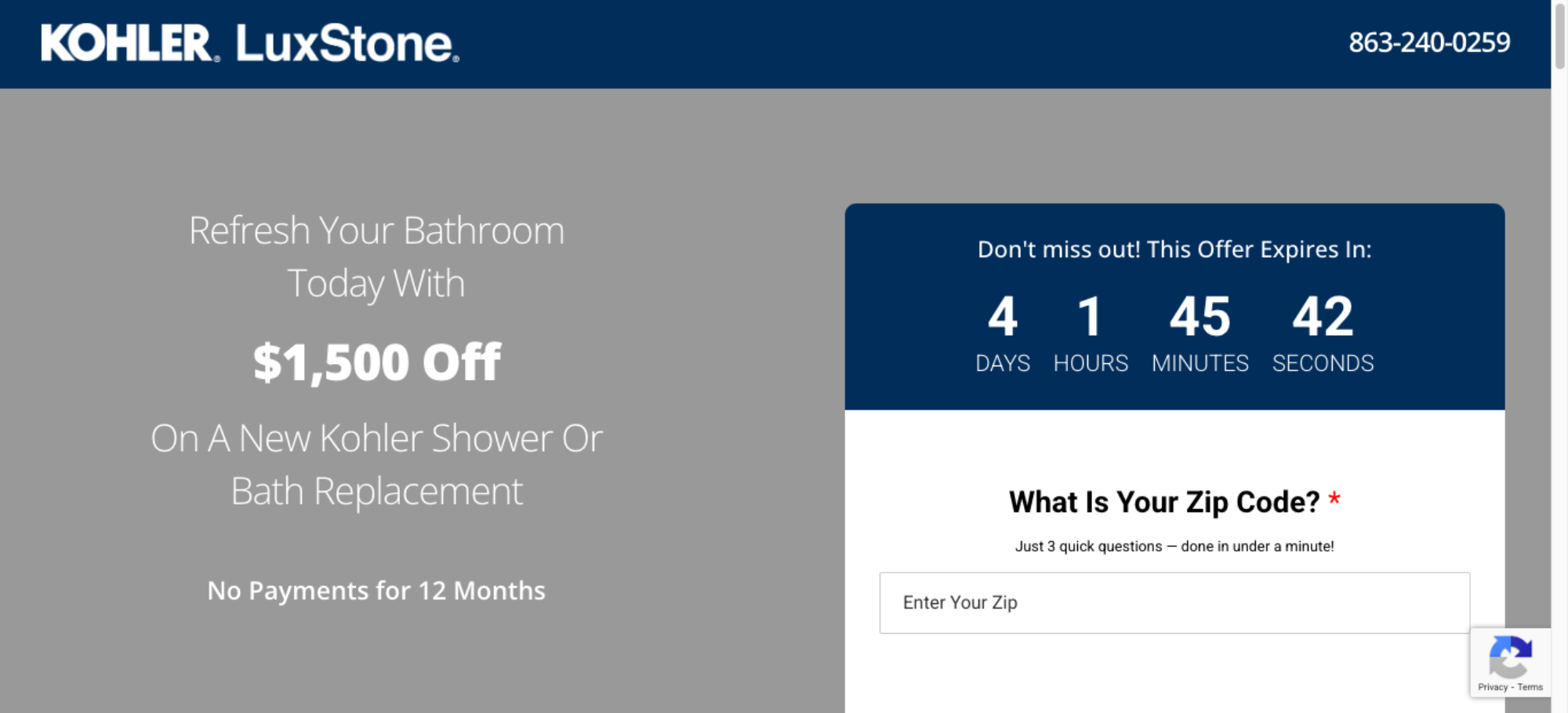This screenshot has height=713, width=1568.
Task: Call the 863-240-0259 phone number link
Action: coord(1428,42)
